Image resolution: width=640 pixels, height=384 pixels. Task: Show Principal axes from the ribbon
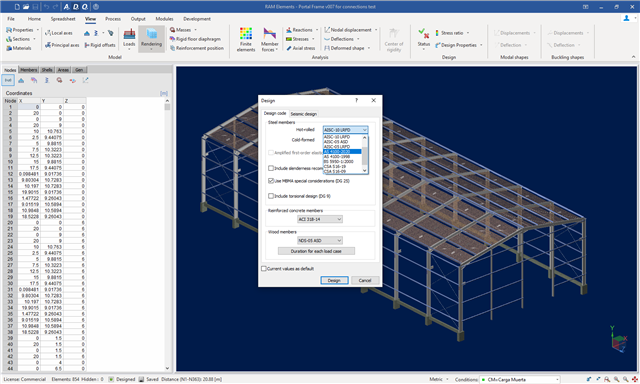(x=62, y=45)
